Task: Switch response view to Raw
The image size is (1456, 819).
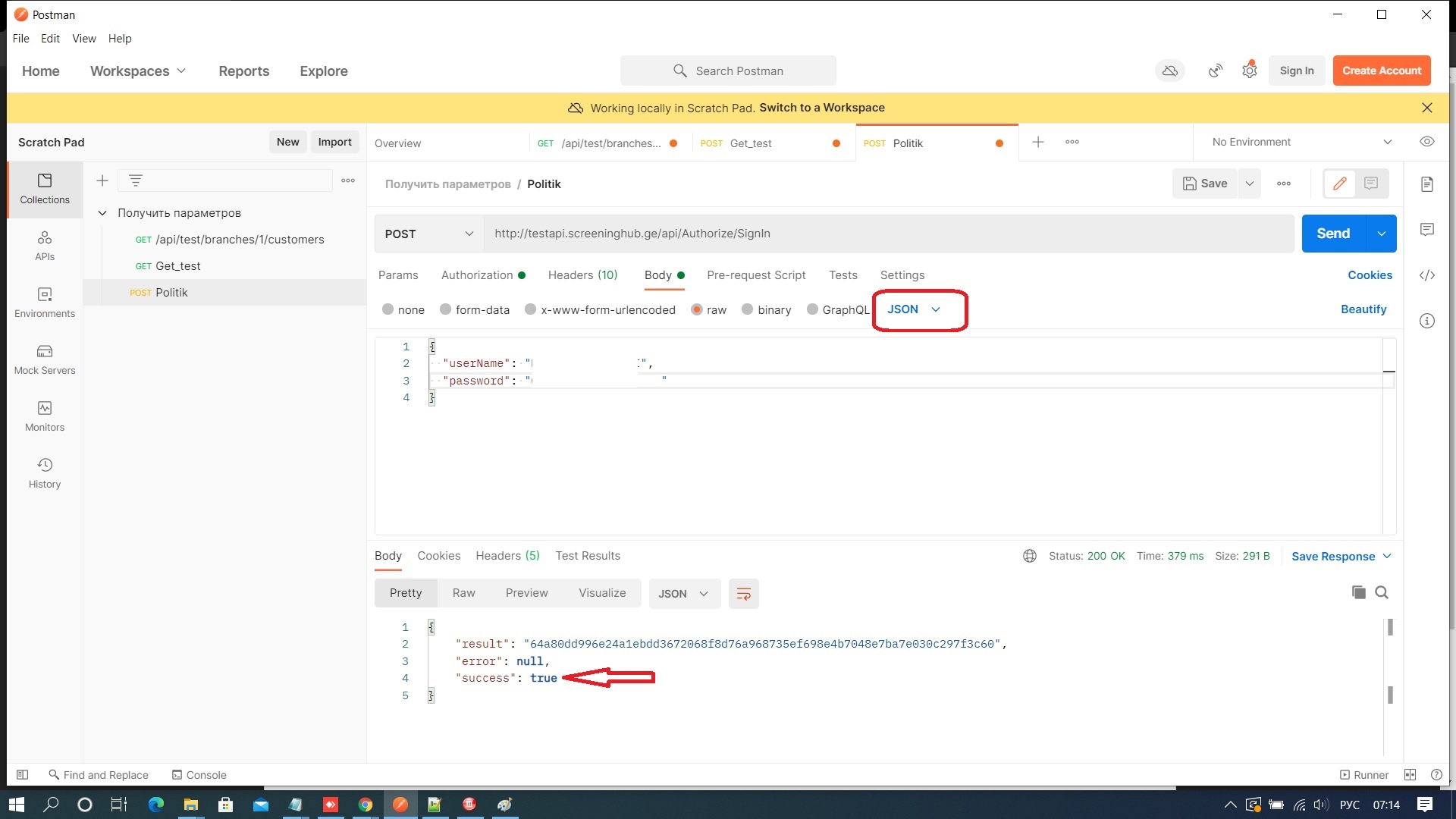Action: point(463,593)
